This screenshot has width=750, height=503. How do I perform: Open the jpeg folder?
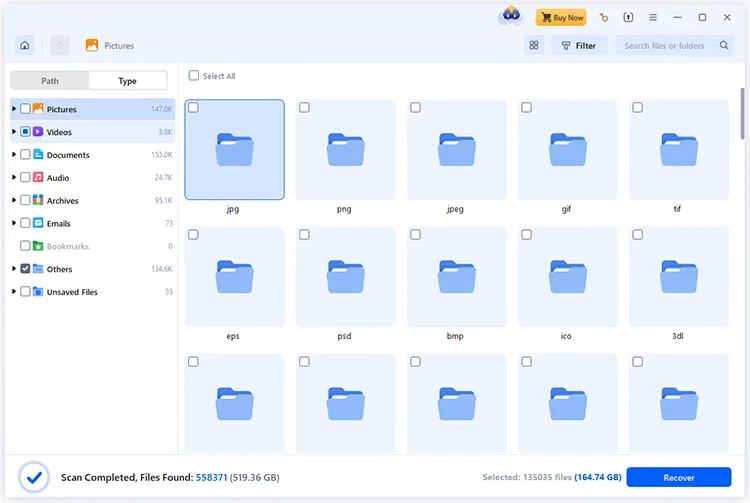(x=456, y=150)
